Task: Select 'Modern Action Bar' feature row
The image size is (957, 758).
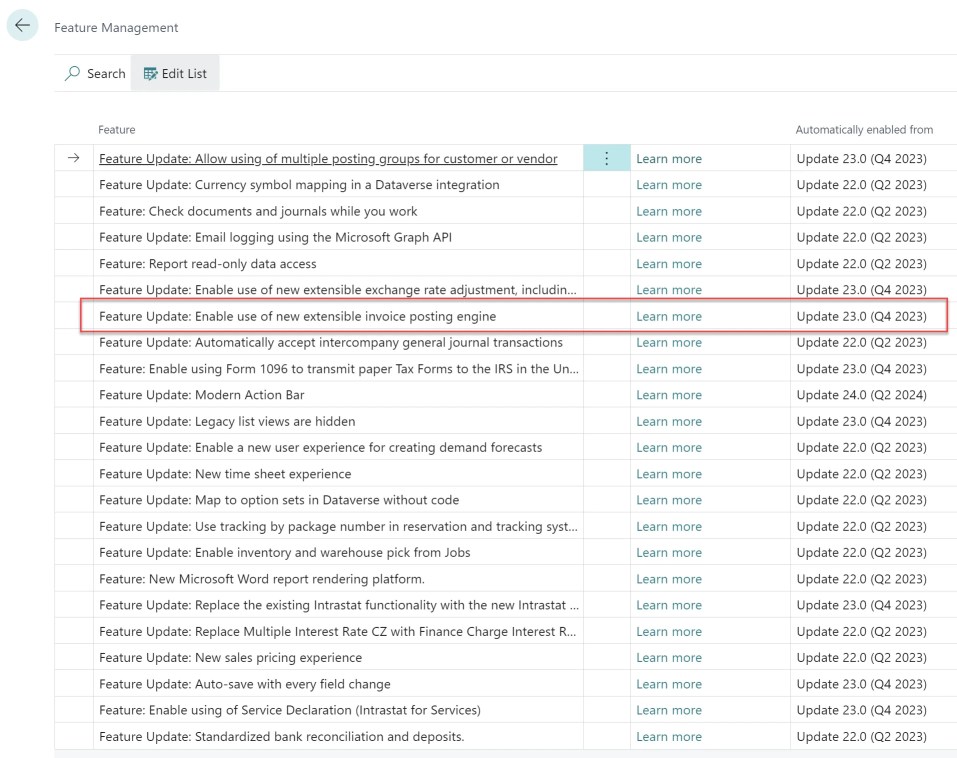Action: (201, 395)
